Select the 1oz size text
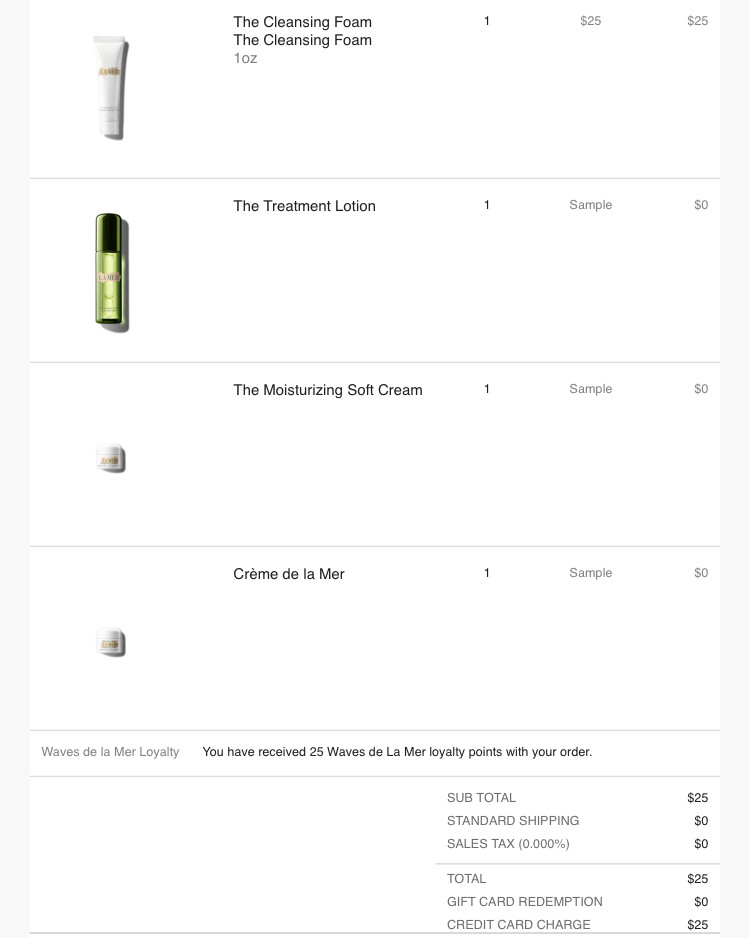The width and height of the screenshot is (750, 938). tap(245, 58)
